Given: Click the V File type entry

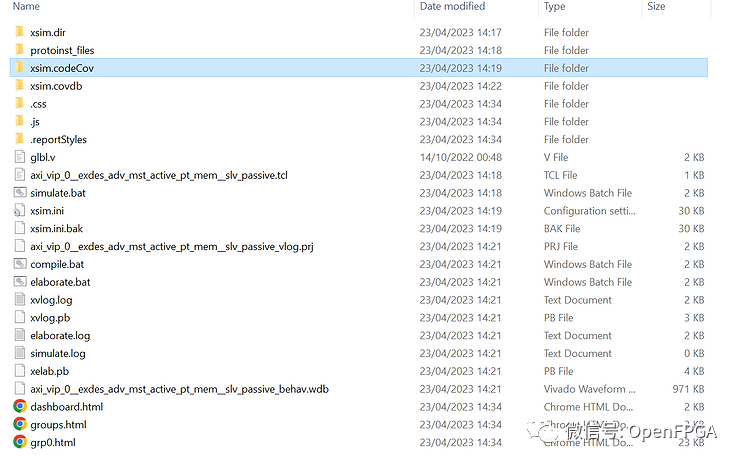Looking at the screenshot, I should (x=556, y=157).
